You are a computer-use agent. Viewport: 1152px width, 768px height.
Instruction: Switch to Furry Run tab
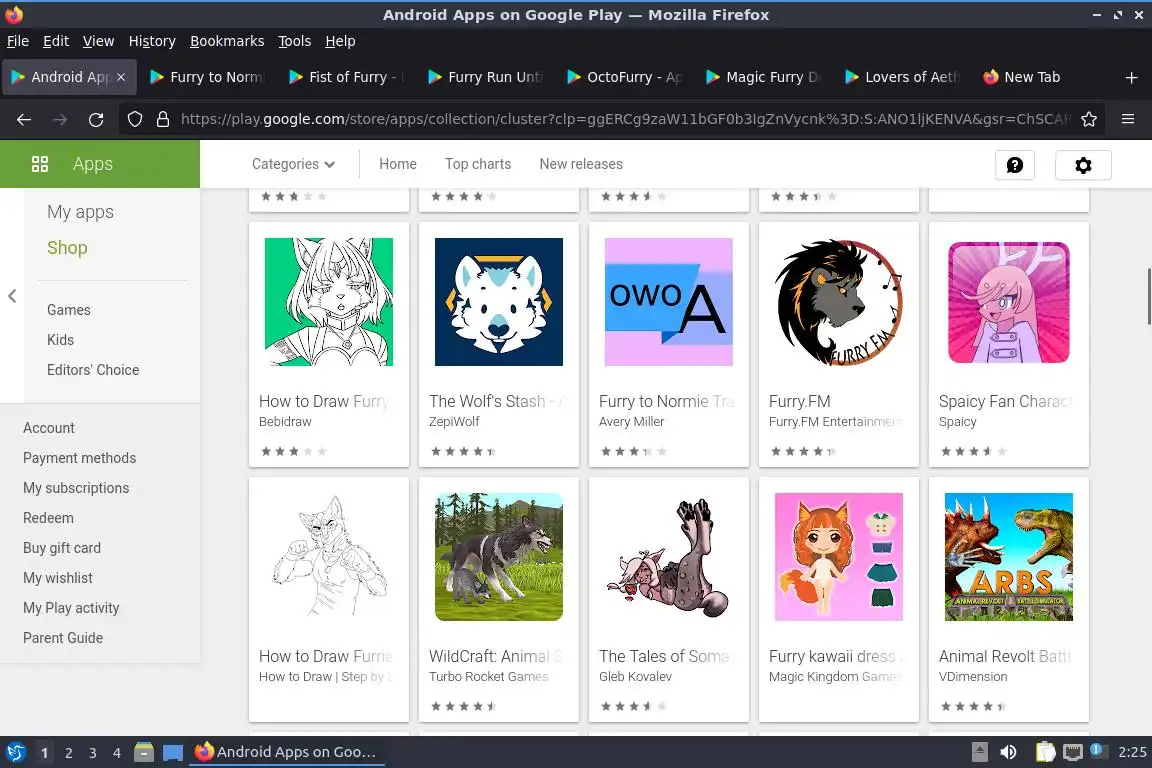click(485, 77)
